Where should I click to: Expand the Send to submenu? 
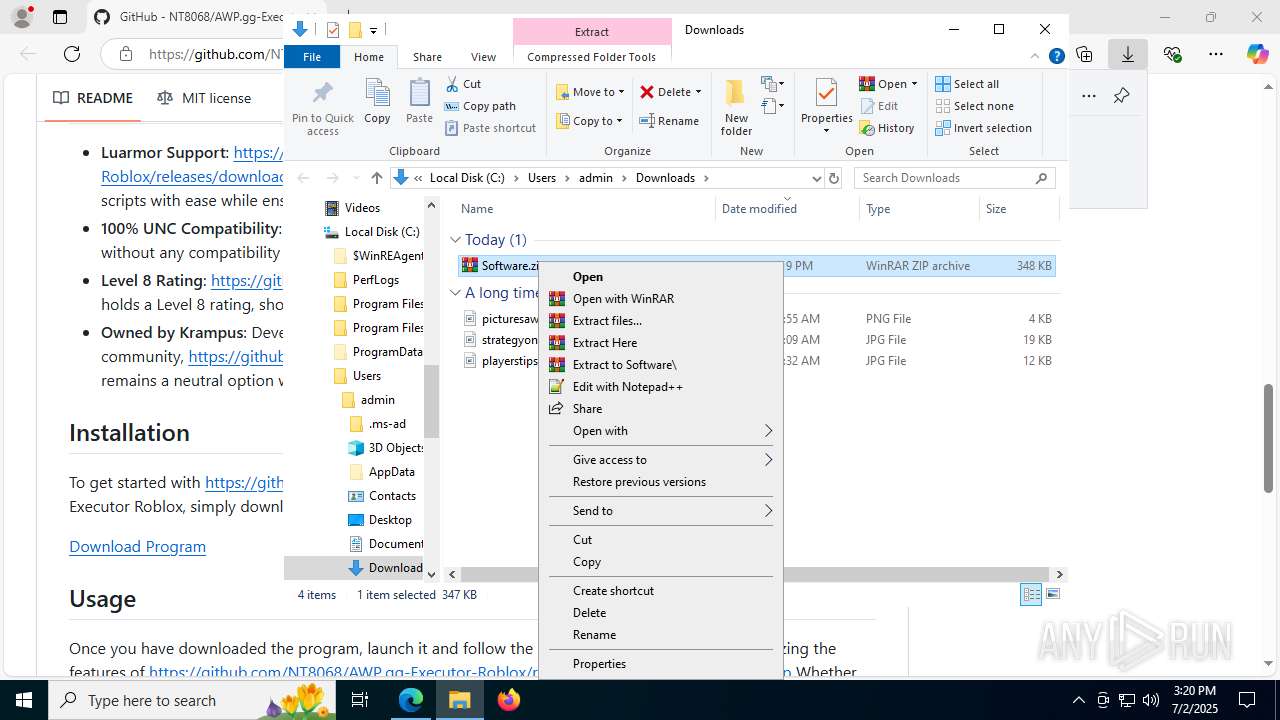pyautogui.click(x=661, y=510)
